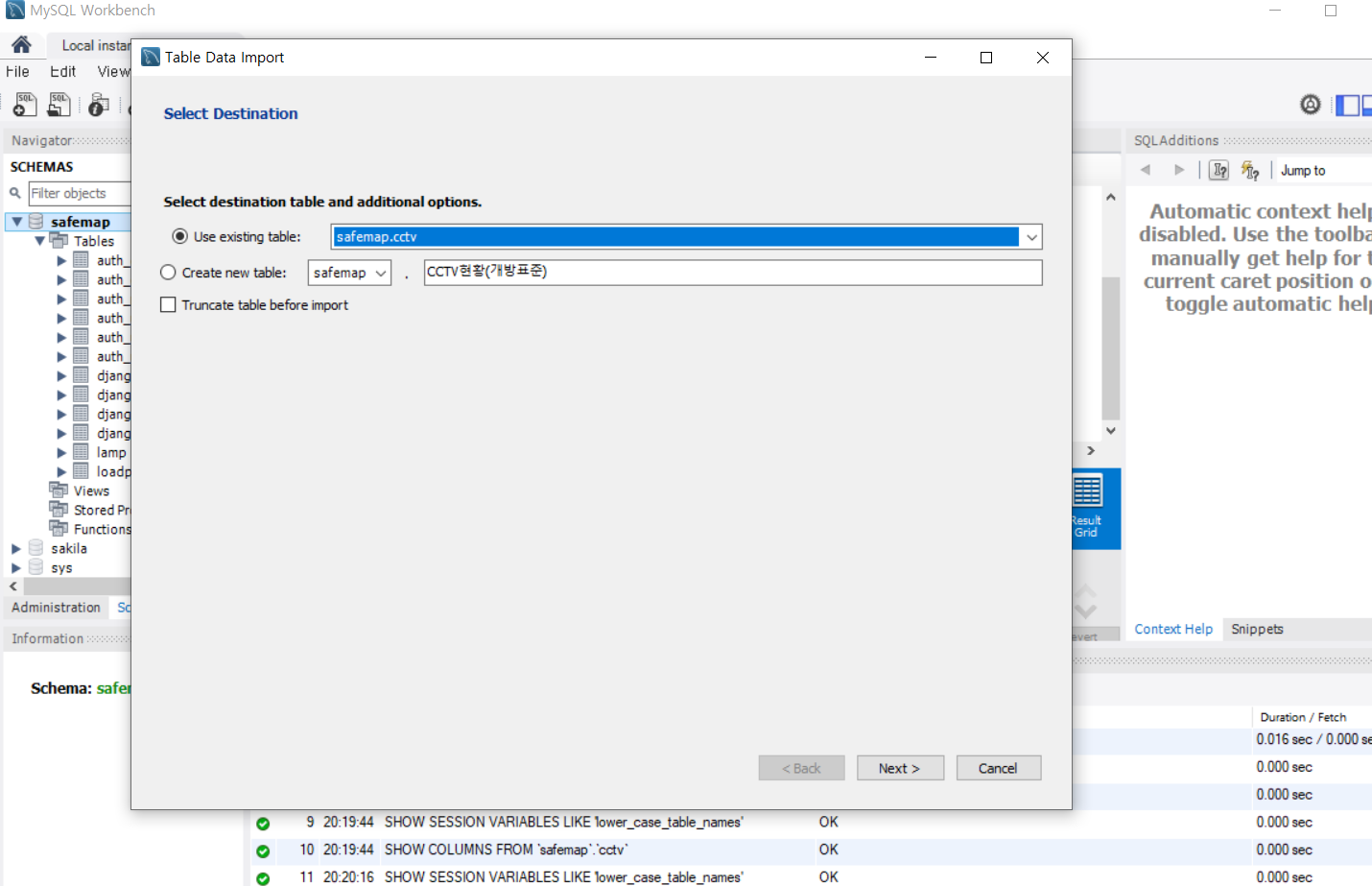The width and height of the screenshot is (1372, 886).
Task: Click scroll-down arrow of editor scrollbar
Action: click(x=1111, y=431)
